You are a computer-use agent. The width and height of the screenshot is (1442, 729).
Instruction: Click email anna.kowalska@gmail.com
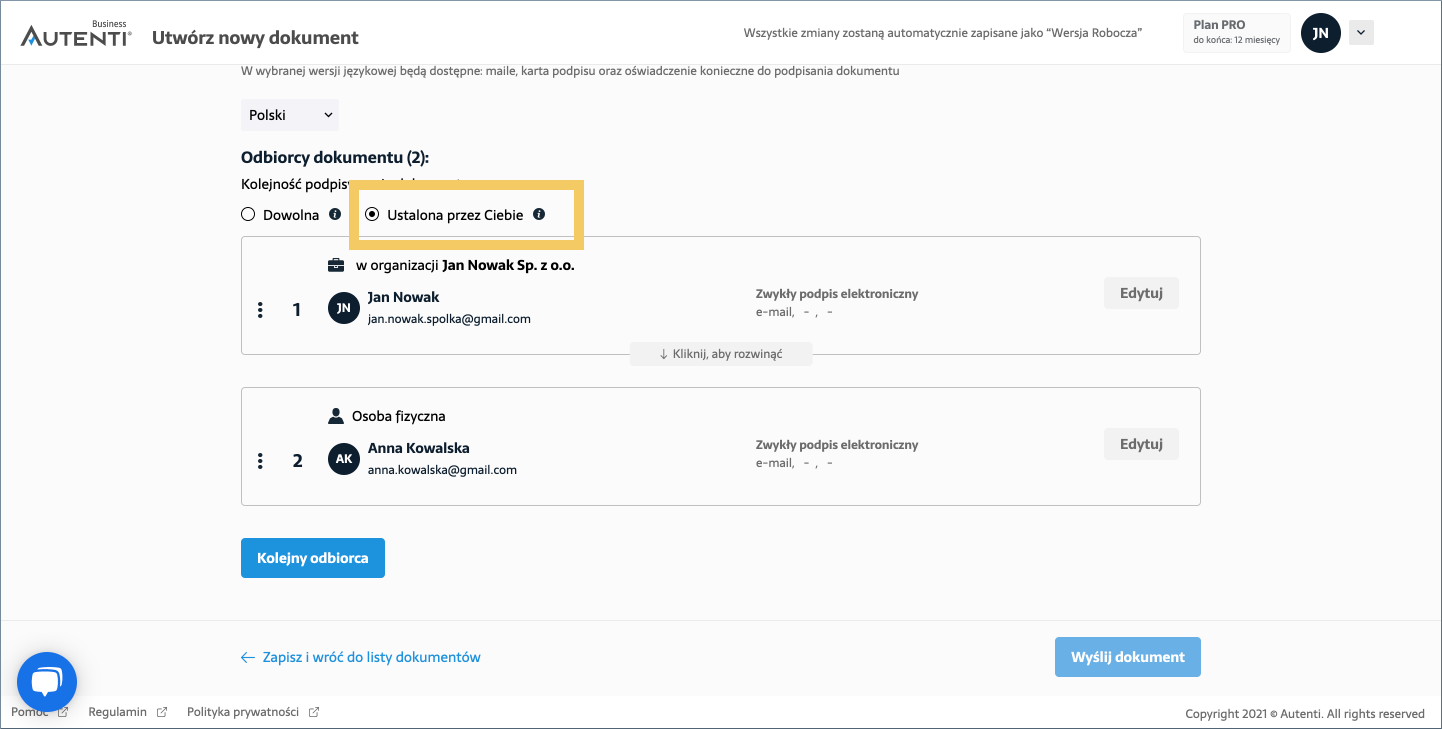442,469
